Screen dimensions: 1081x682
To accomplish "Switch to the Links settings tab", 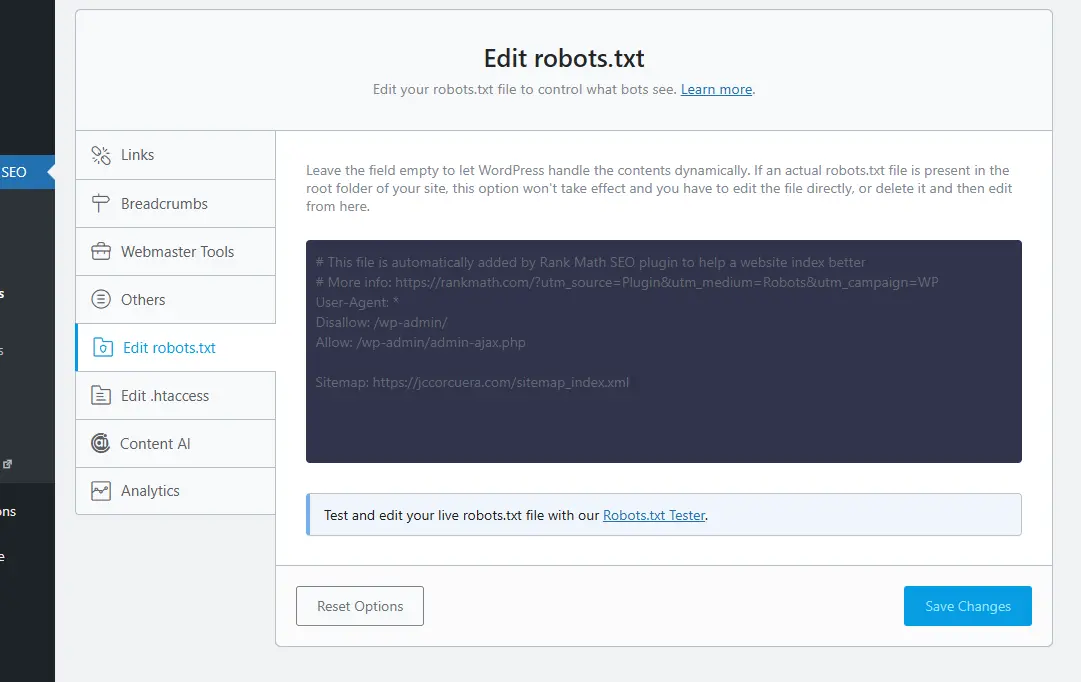I will [136, 155].
